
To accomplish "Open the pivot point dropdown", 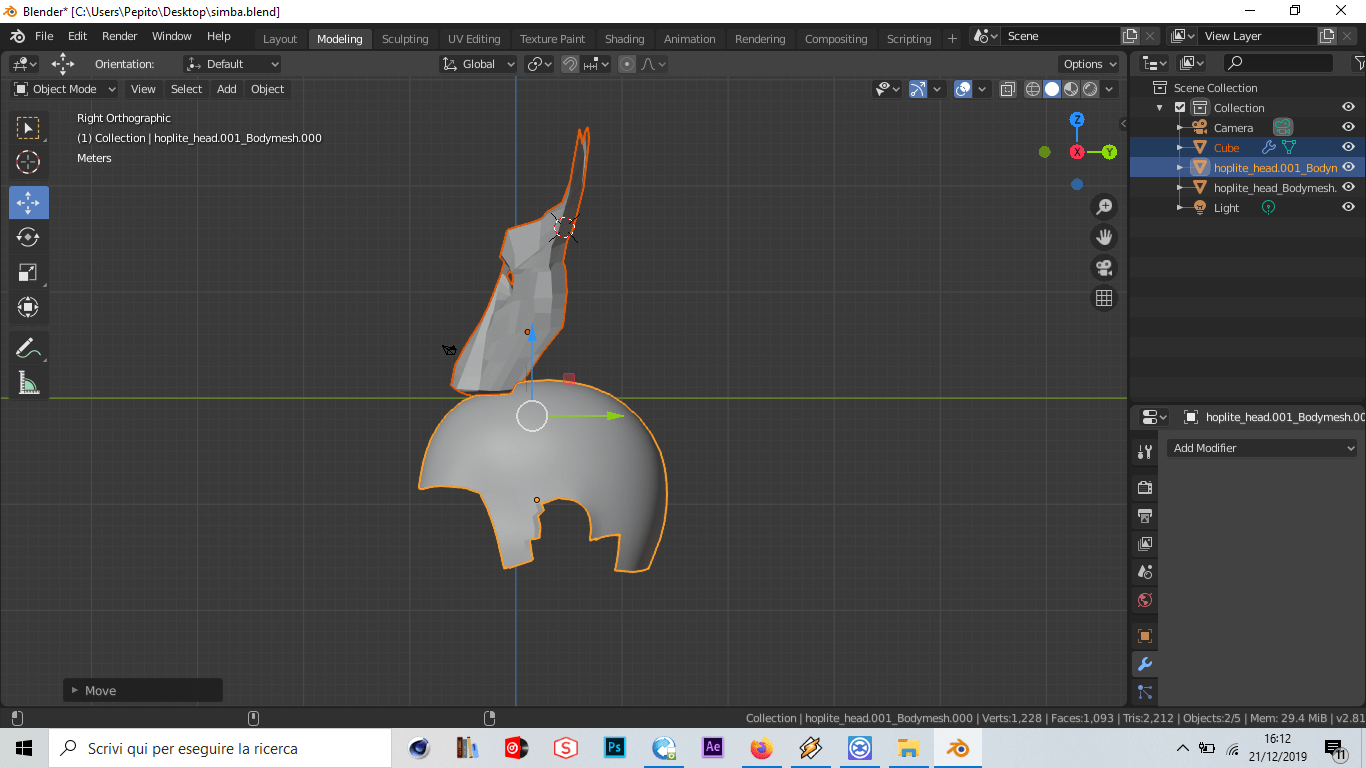I will pyautogui.click(x=540, y=64).
